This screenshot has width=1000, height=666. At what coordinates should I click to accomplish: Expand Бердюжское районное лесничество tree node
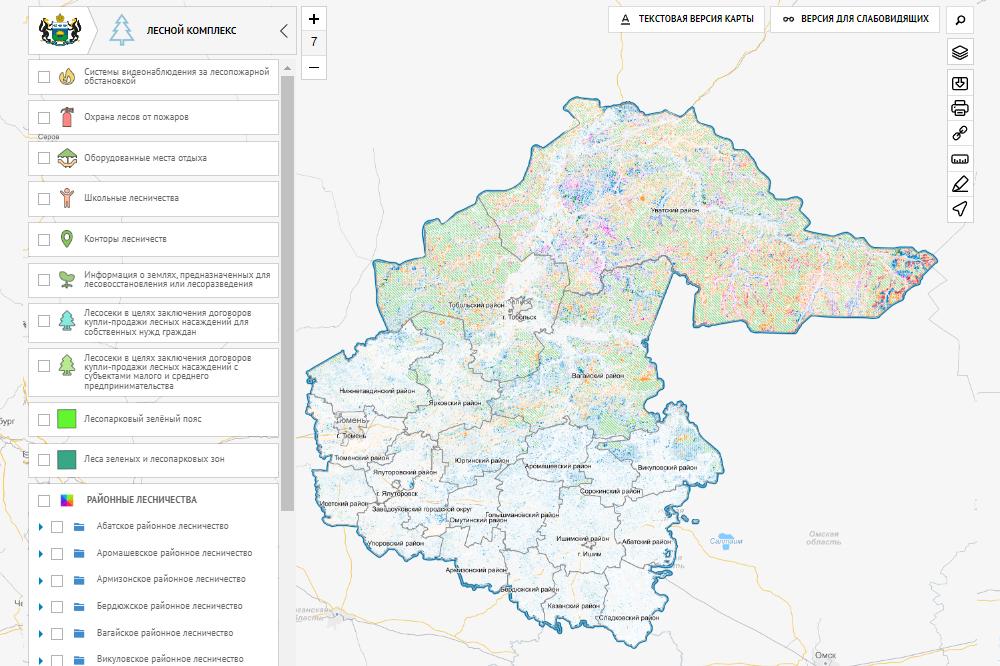(x=40, y=607)
